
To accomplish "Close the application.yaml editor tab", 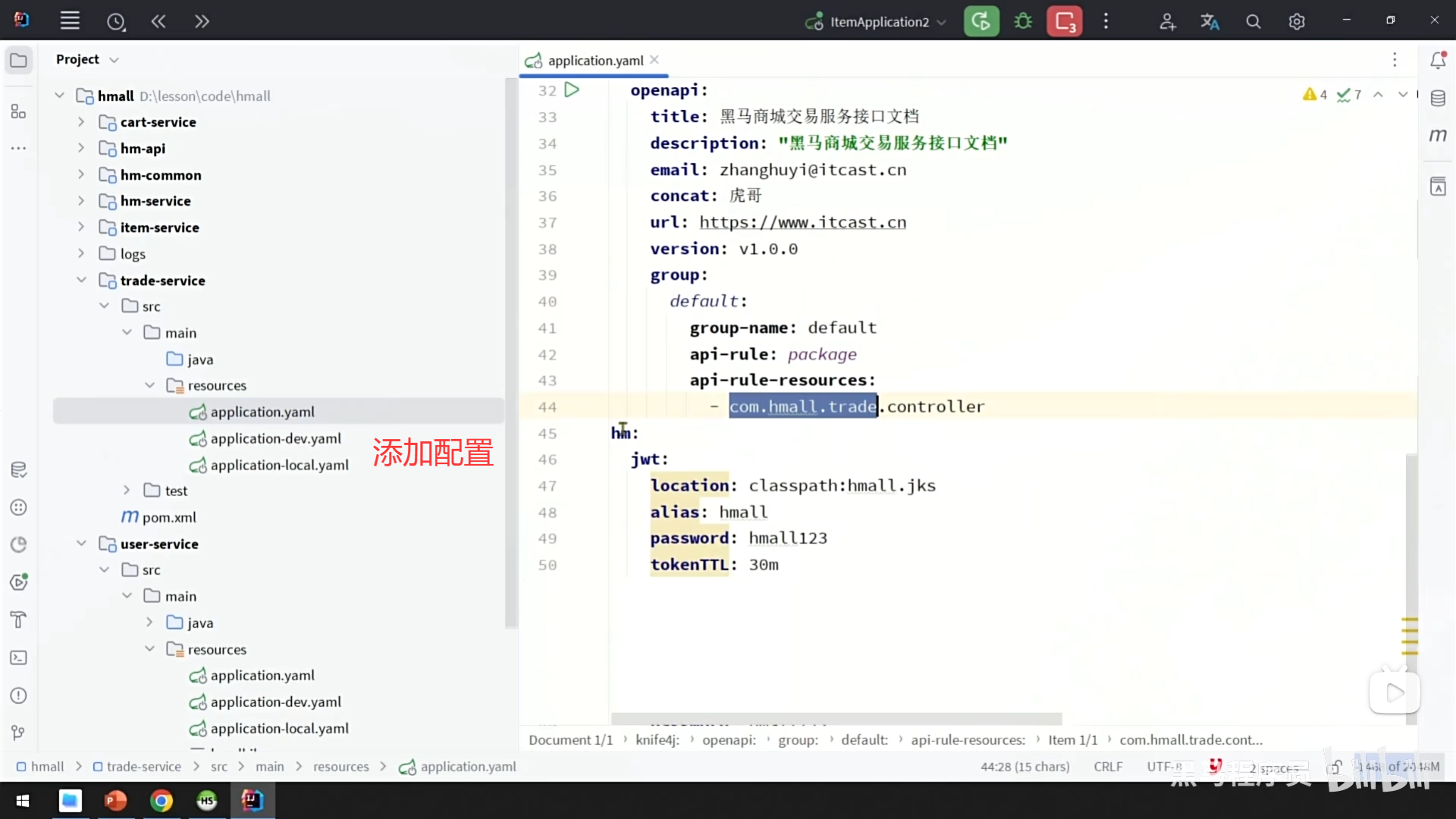I will pyautogui.click(x=654, y=60).
